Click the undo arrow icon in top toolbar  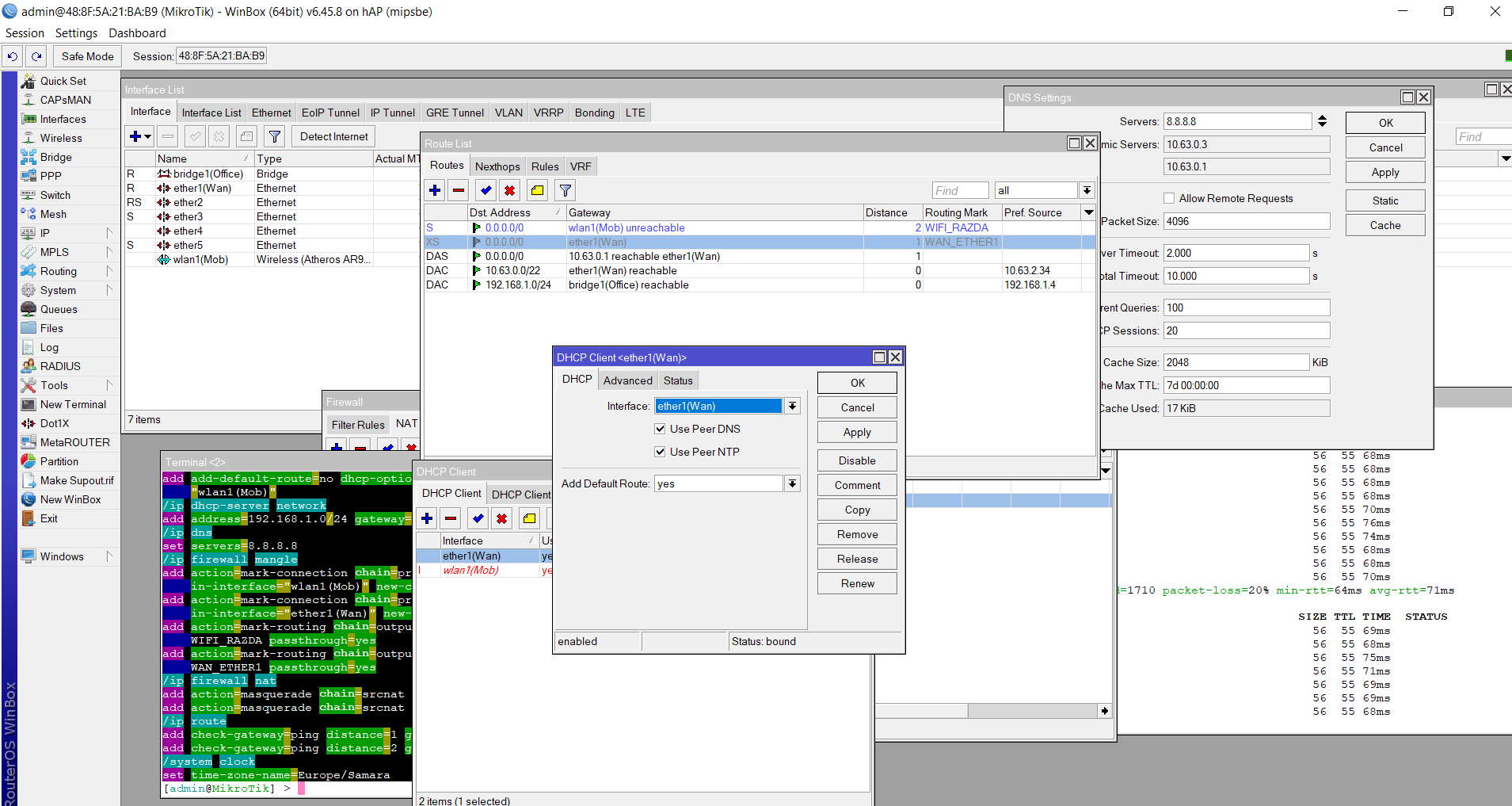[x=13, y=56]
